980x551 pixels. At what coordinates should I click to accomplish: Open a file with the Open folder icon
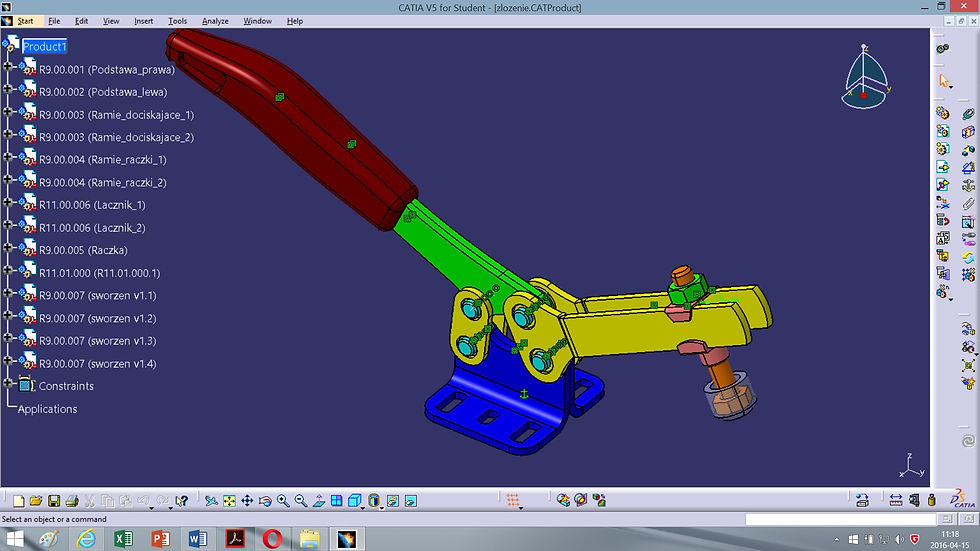point(36,500)
